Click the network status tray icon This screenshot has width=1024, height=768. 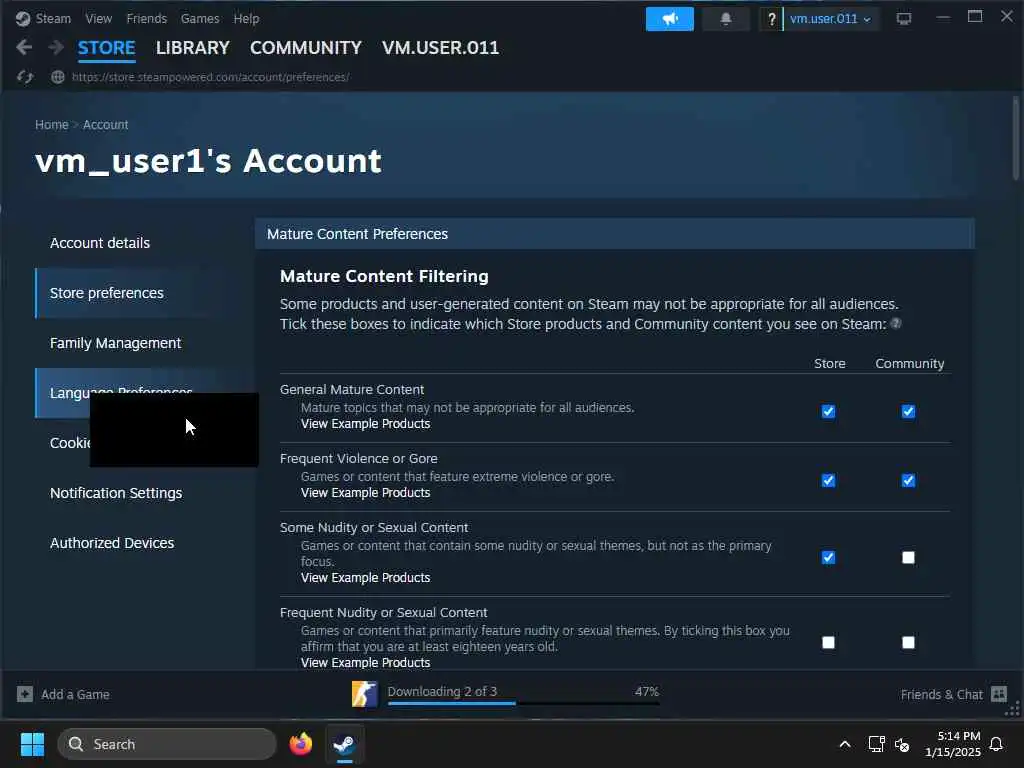pyautogui.click(x=876, y=744)
